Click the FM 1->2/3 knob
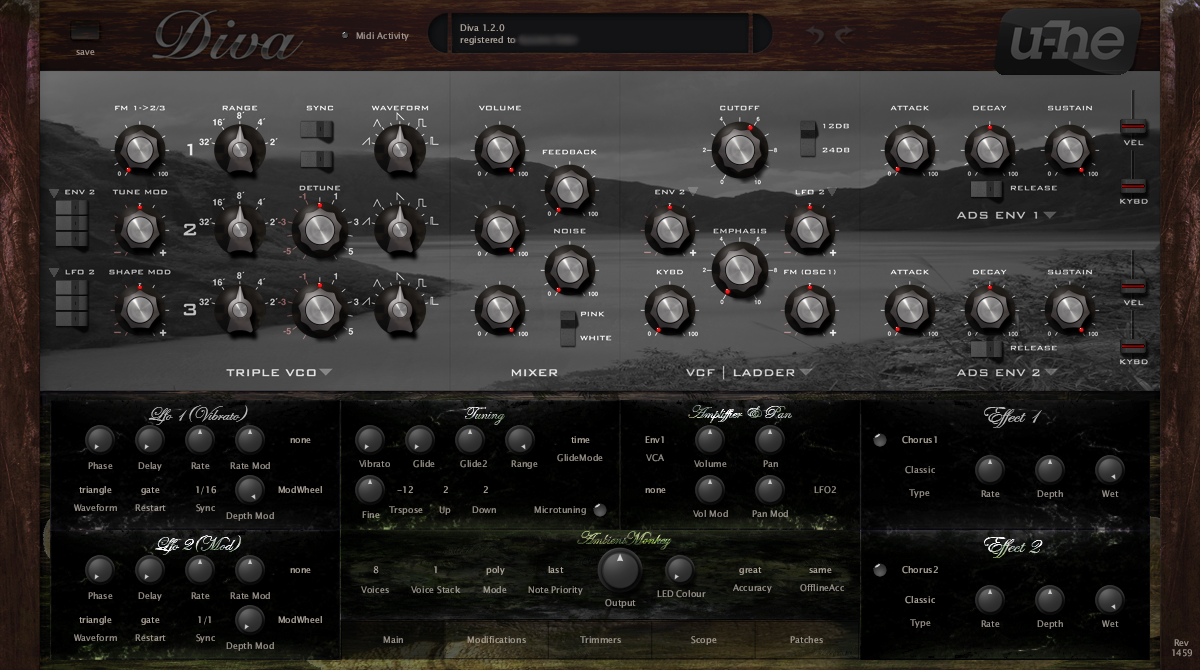This screenshot has height=670, width=1200. pyautogui.click(x=140, y=150)
